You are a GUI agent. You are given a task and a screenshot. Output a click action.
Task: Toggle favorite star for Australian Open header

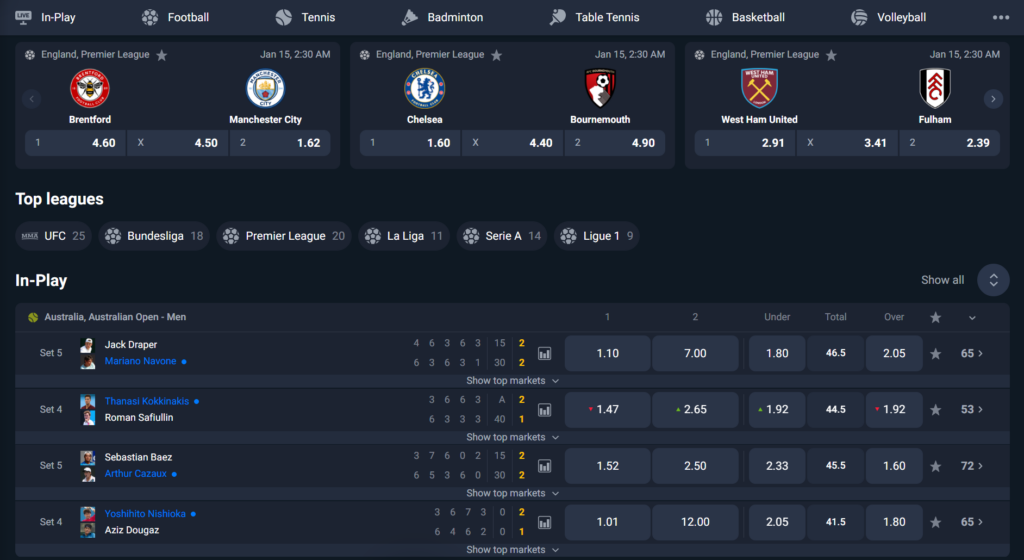(935, 317)
